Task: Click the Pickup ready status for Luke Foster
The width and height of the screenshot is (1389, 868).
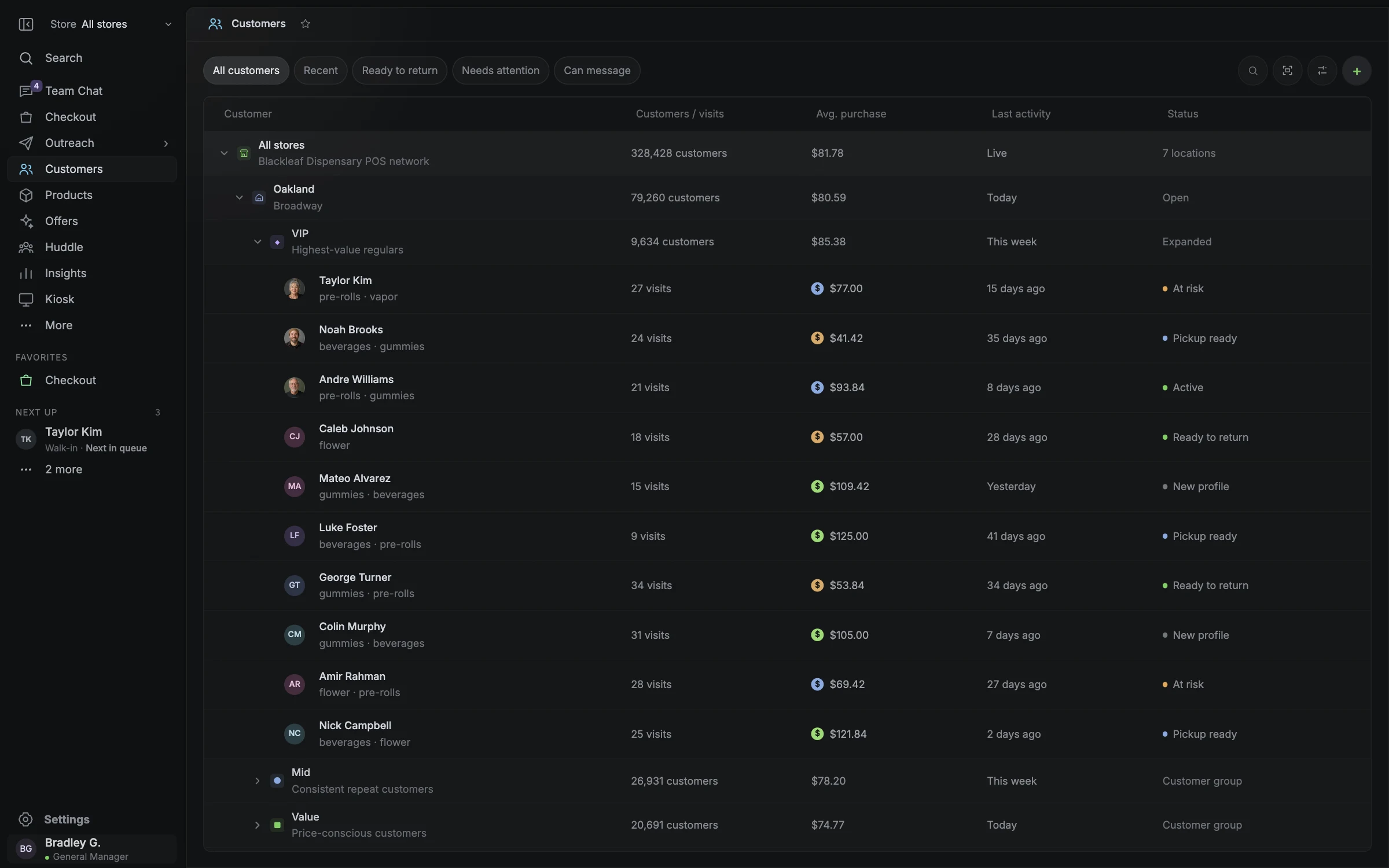Action: coord(1199,536)
